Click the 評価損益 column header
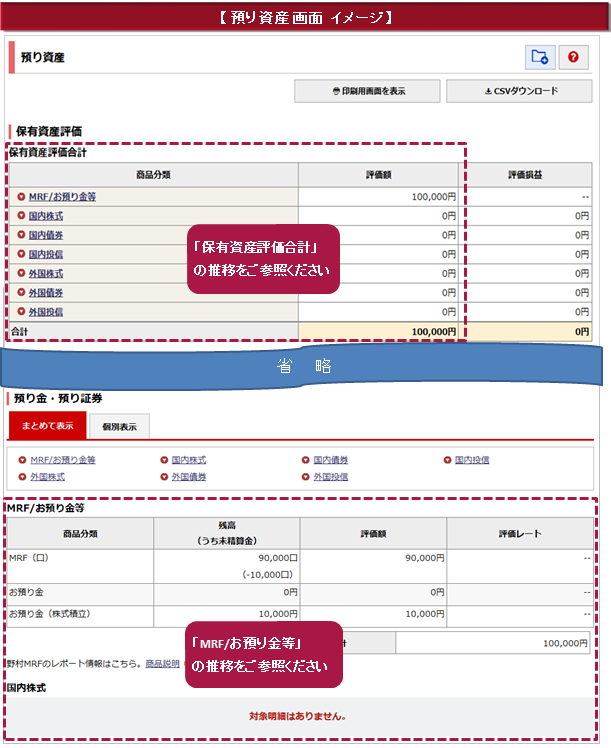Viewport: 611px width, 748px height. pos(525,175)
